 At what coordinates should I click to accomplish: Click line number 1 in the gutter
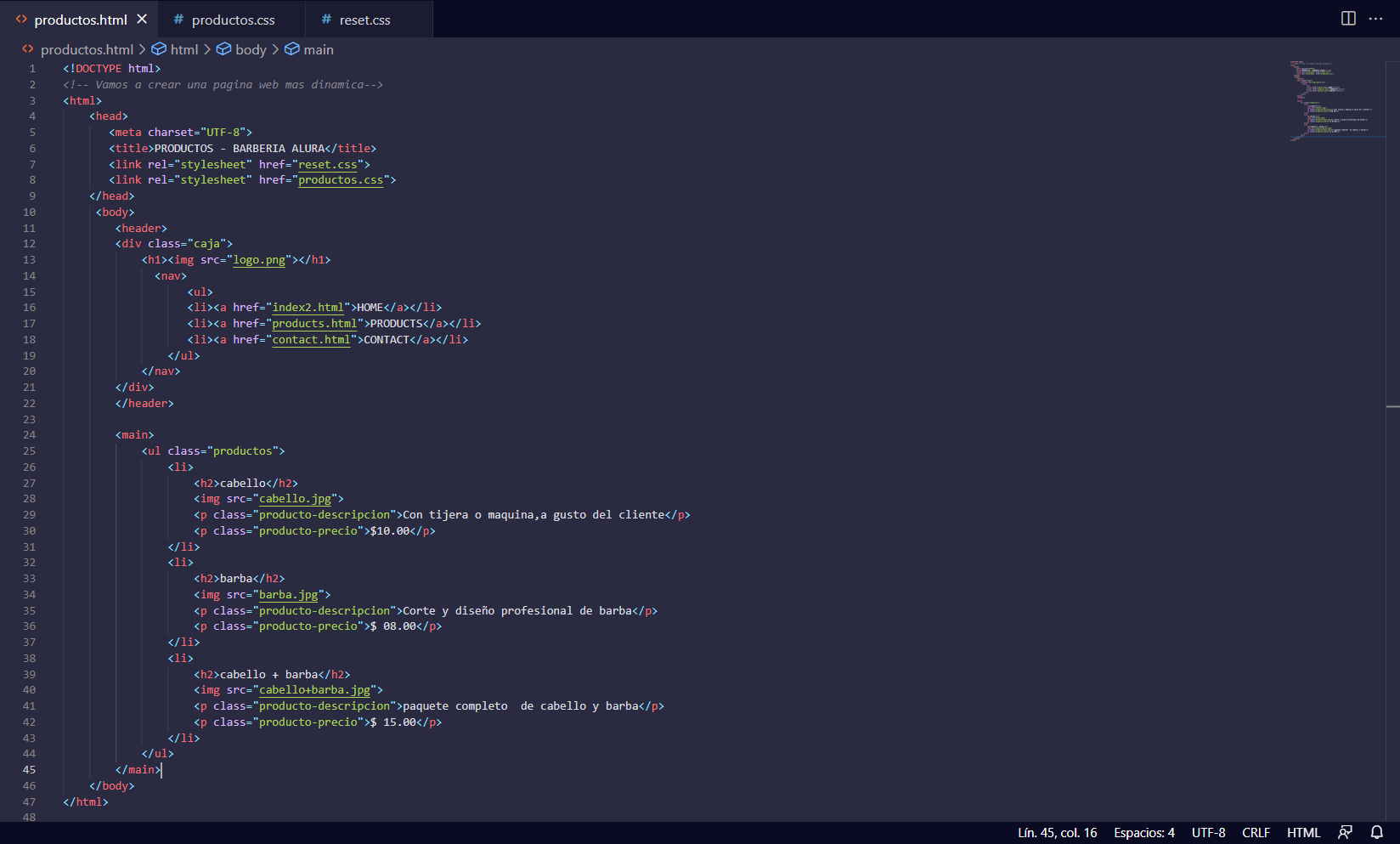point(32,69)
